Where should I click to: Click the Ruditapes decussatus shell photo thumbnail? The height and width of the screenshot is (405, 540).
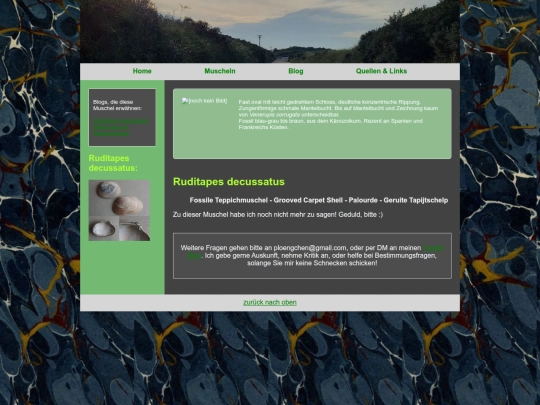(x=119, y=210)
